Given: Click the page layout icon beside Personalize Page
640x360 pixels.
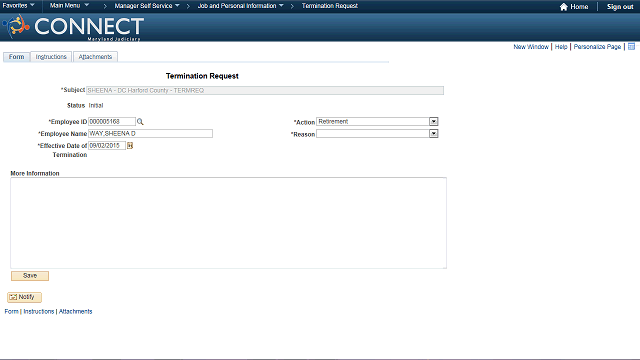Looking at the screenshot, I should point(631,47).
